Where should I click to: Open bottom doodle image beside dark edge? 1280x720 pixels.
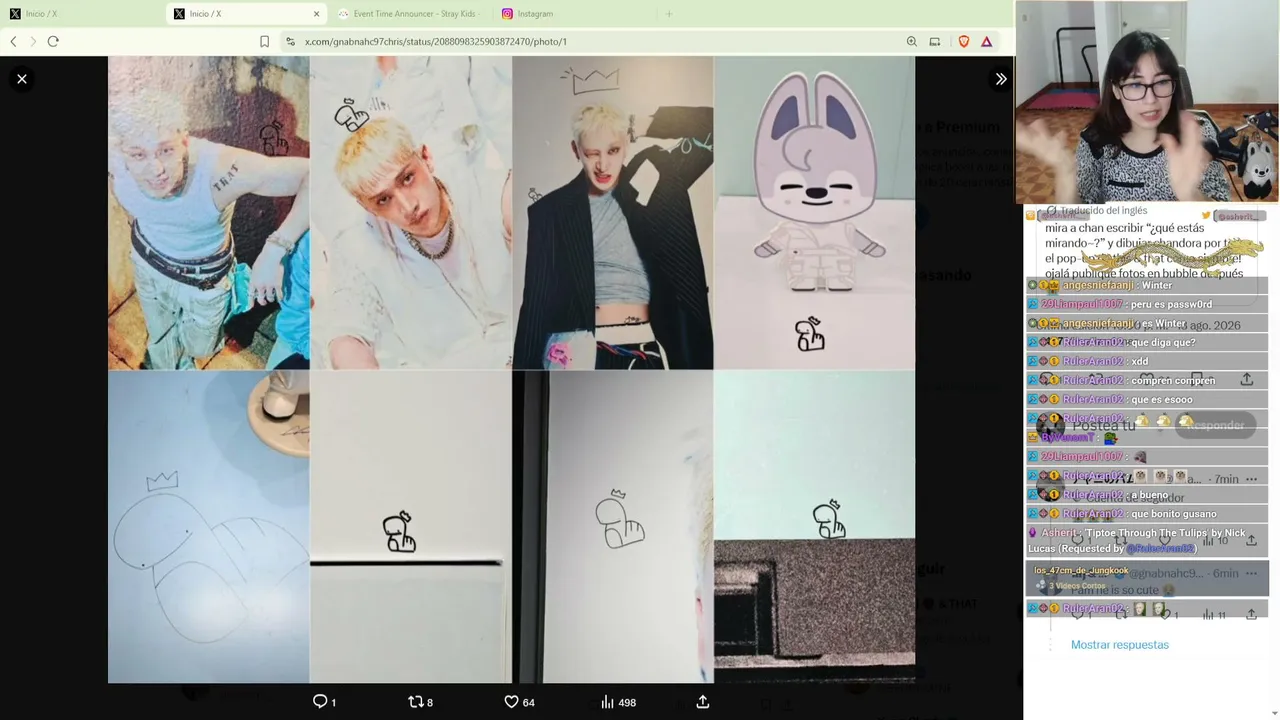click(613, 527)
